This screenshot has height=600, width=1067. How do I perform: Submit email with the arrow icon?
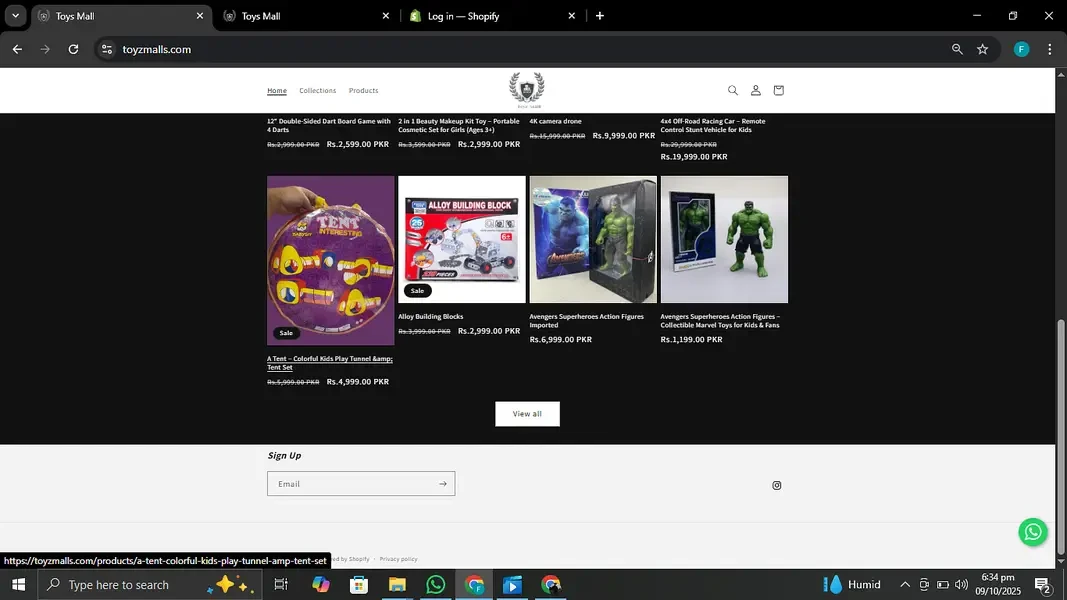442,484
